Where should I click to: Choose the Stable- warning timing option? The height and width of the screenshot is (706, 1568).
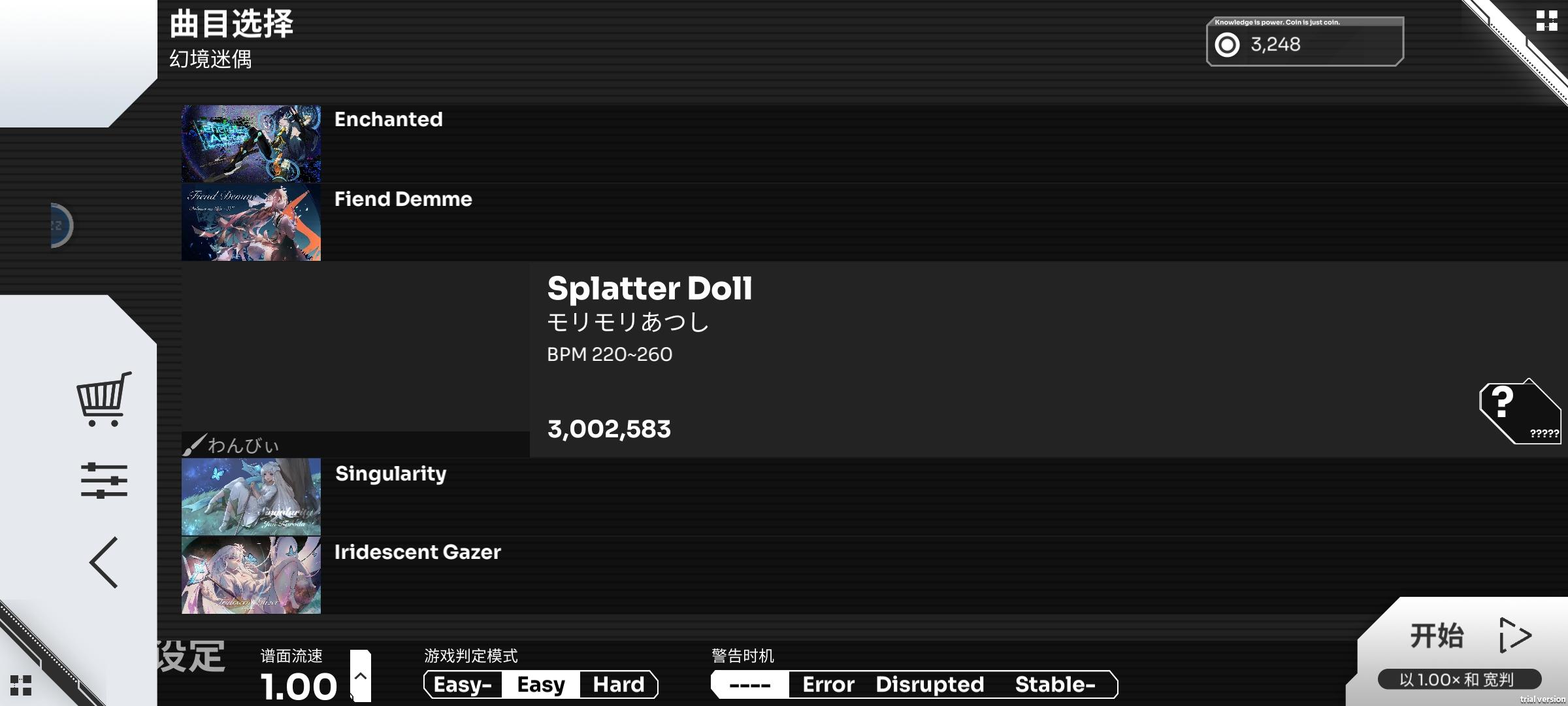(1054, 684)
